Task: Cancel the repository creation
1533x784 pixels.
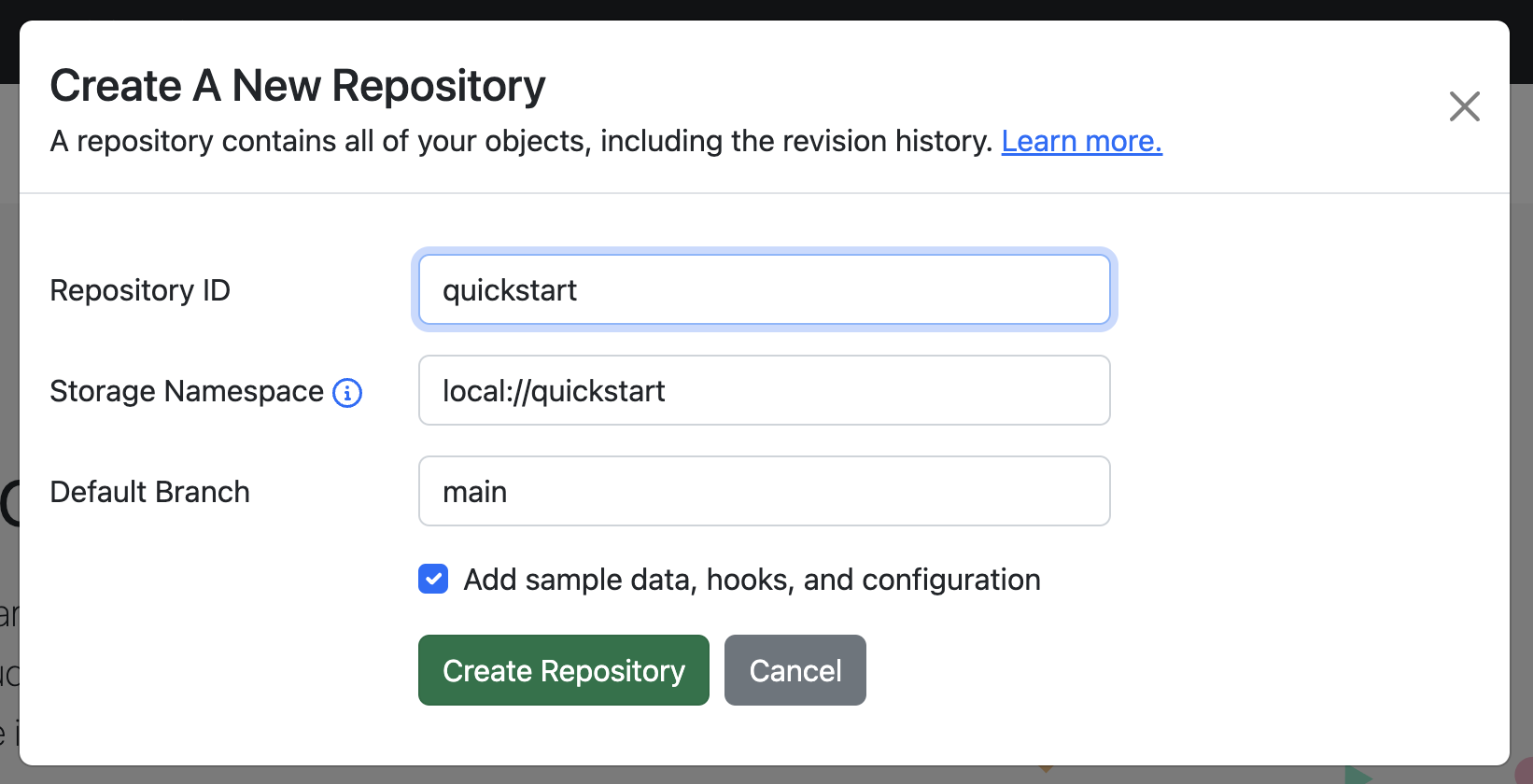Action: [795, 670]
